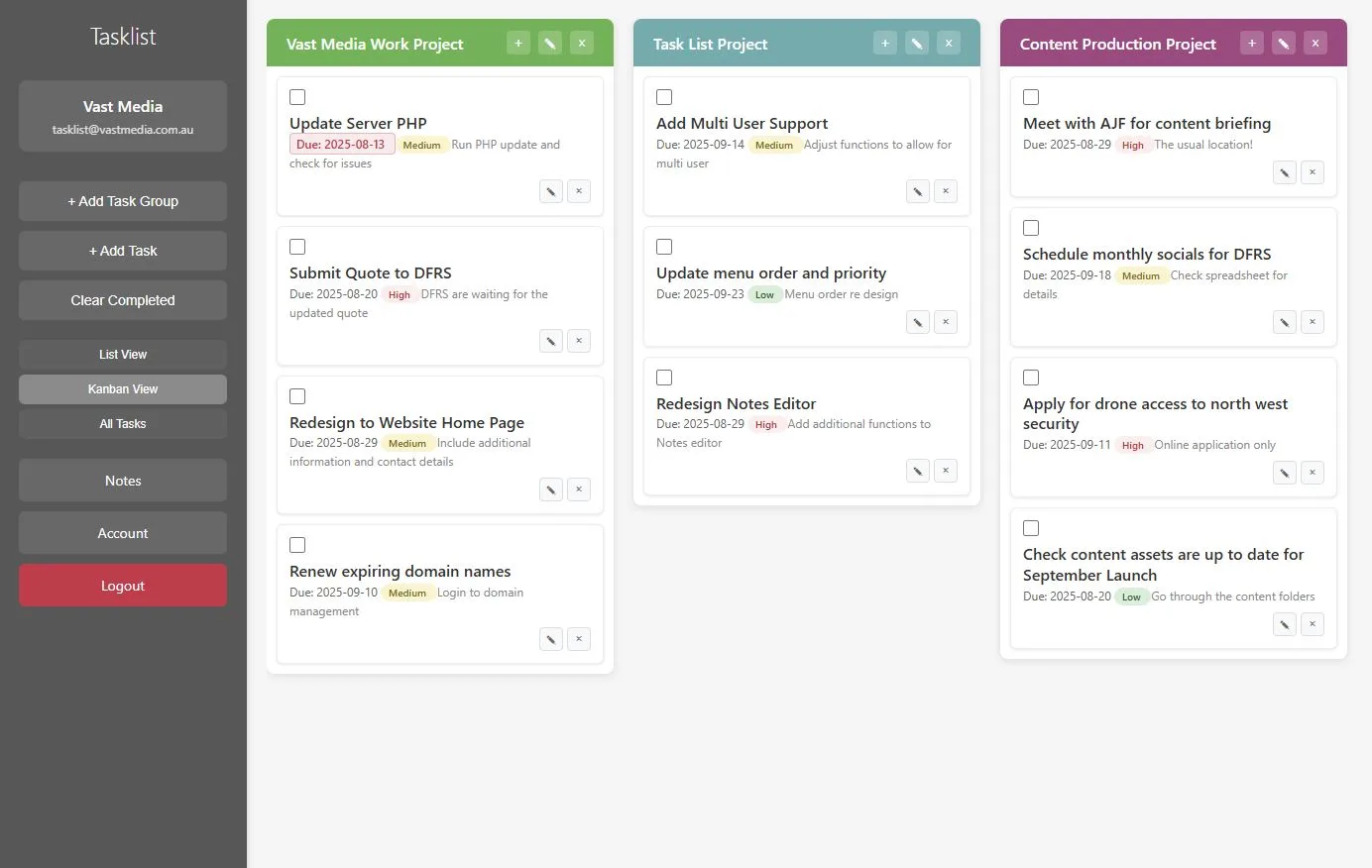Check Update menu order and priority
The image size is (1372, 868).
click(664, 247)
